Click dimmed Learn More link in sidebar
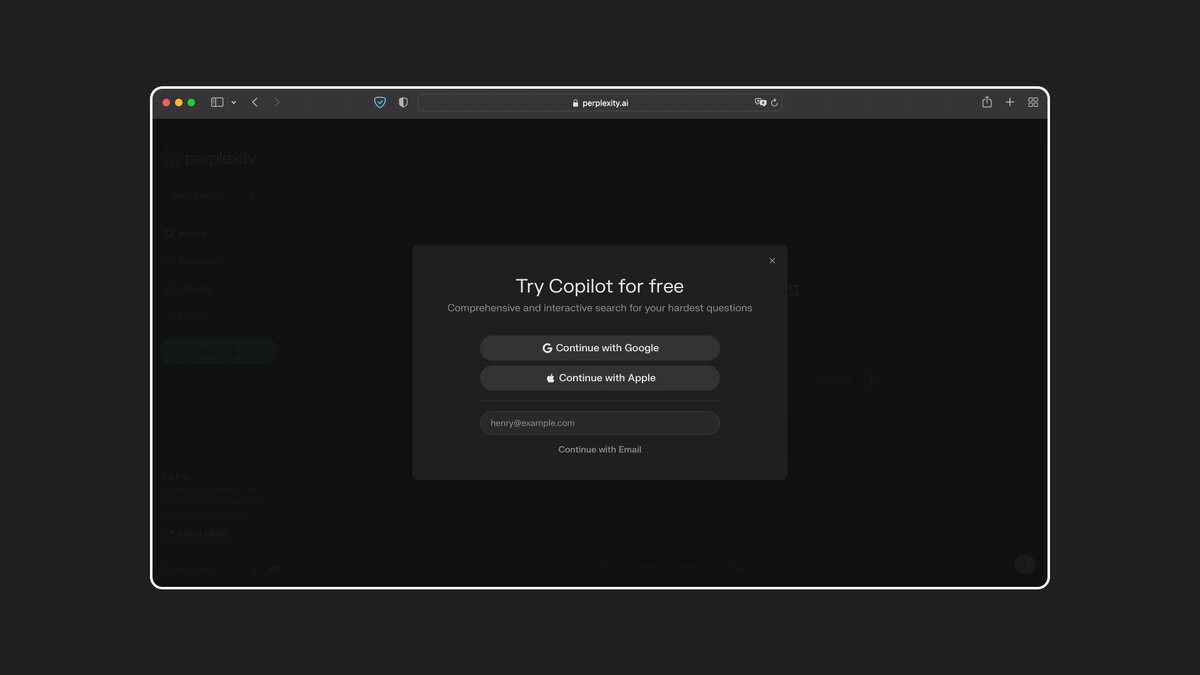The image size is (1200, 675). 197,533
